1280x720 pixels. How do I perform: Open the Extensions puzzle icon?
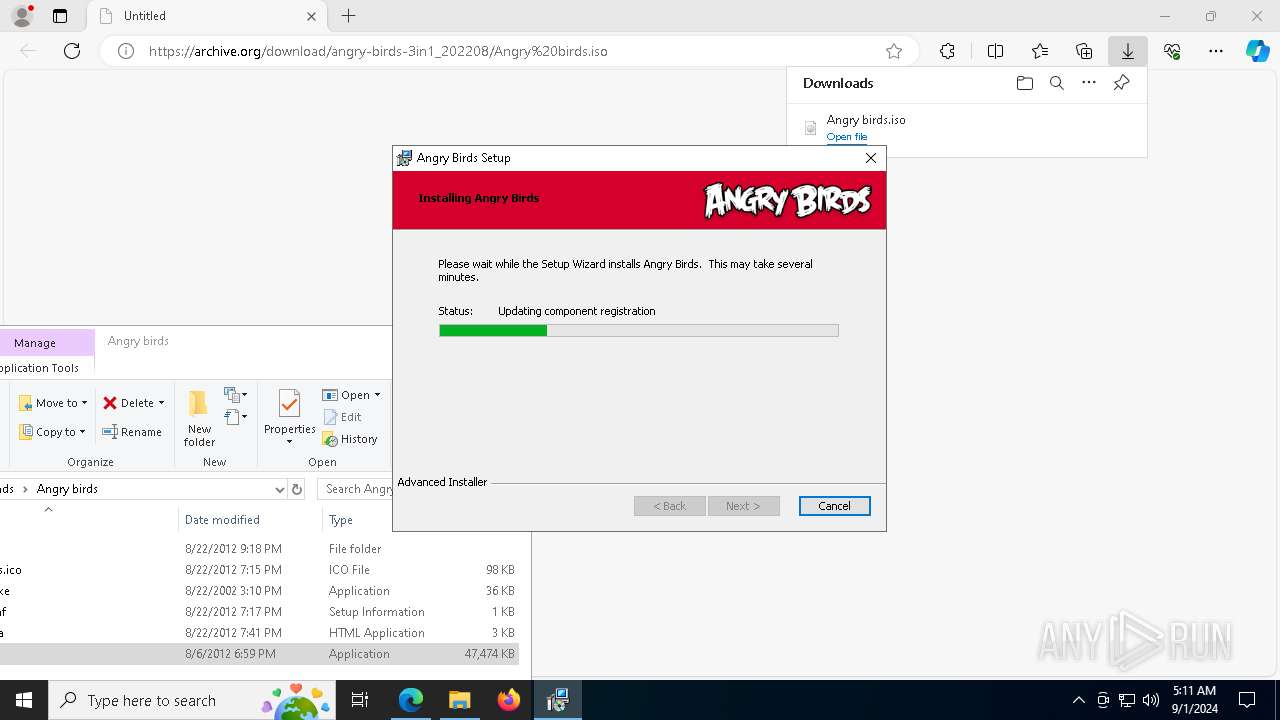[947, 51]
